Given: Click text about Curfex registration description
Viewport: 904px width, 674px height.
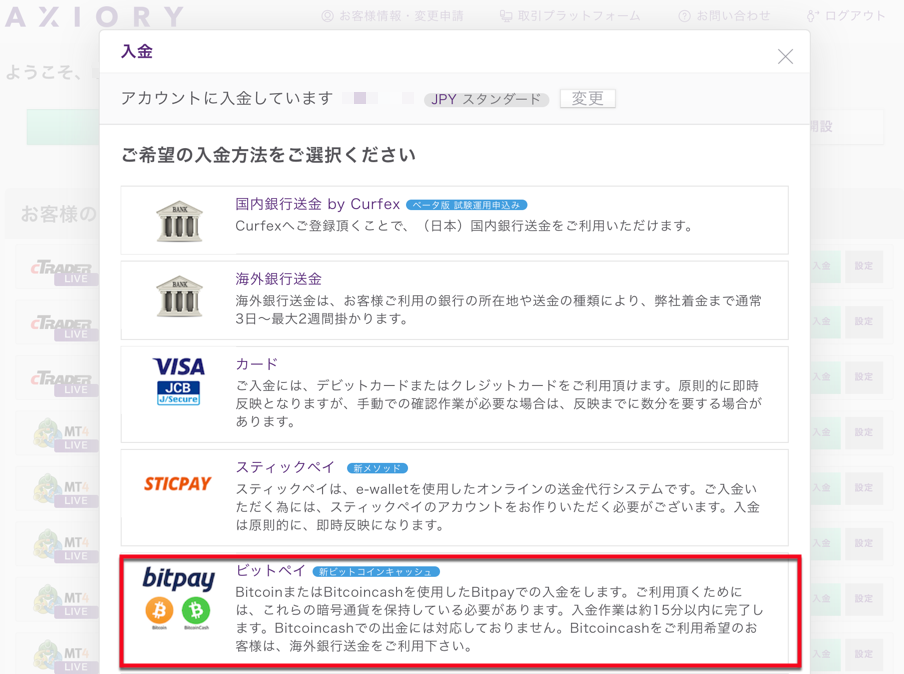Looking at the screenshot, I should pos(465,226).
